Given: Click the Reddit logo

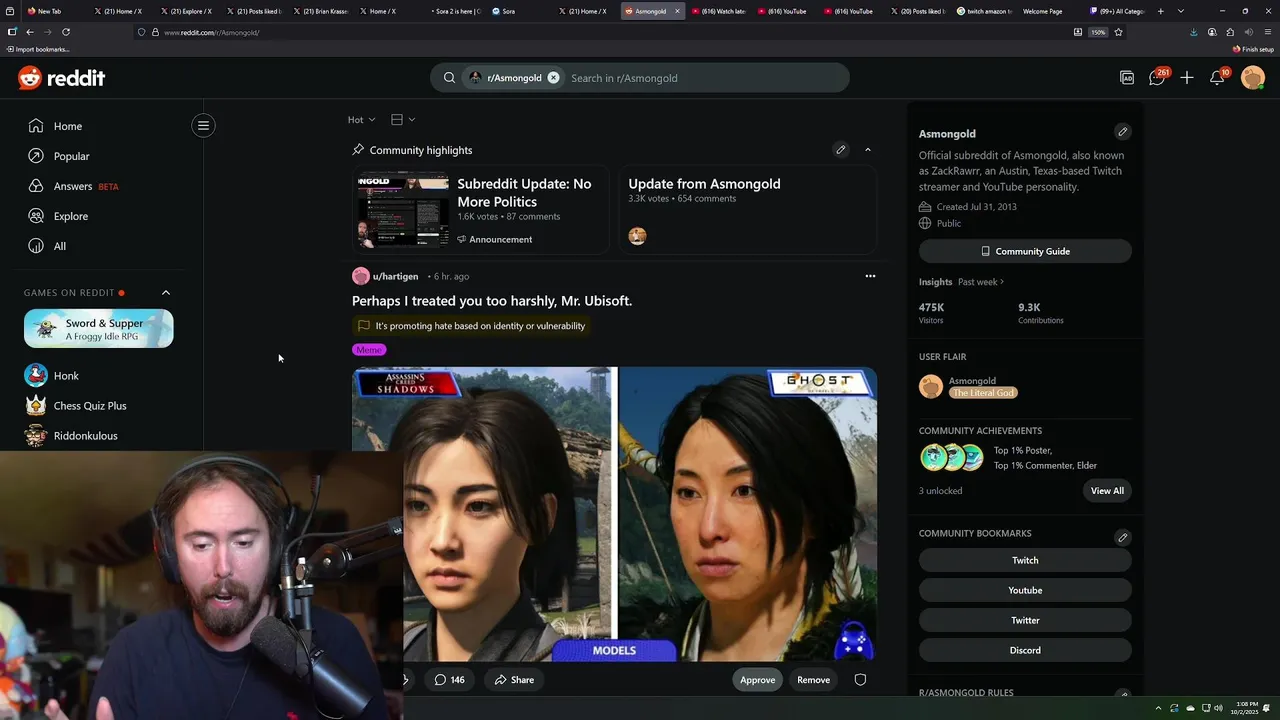Looking at the screenshot, I should click(62, 78).
